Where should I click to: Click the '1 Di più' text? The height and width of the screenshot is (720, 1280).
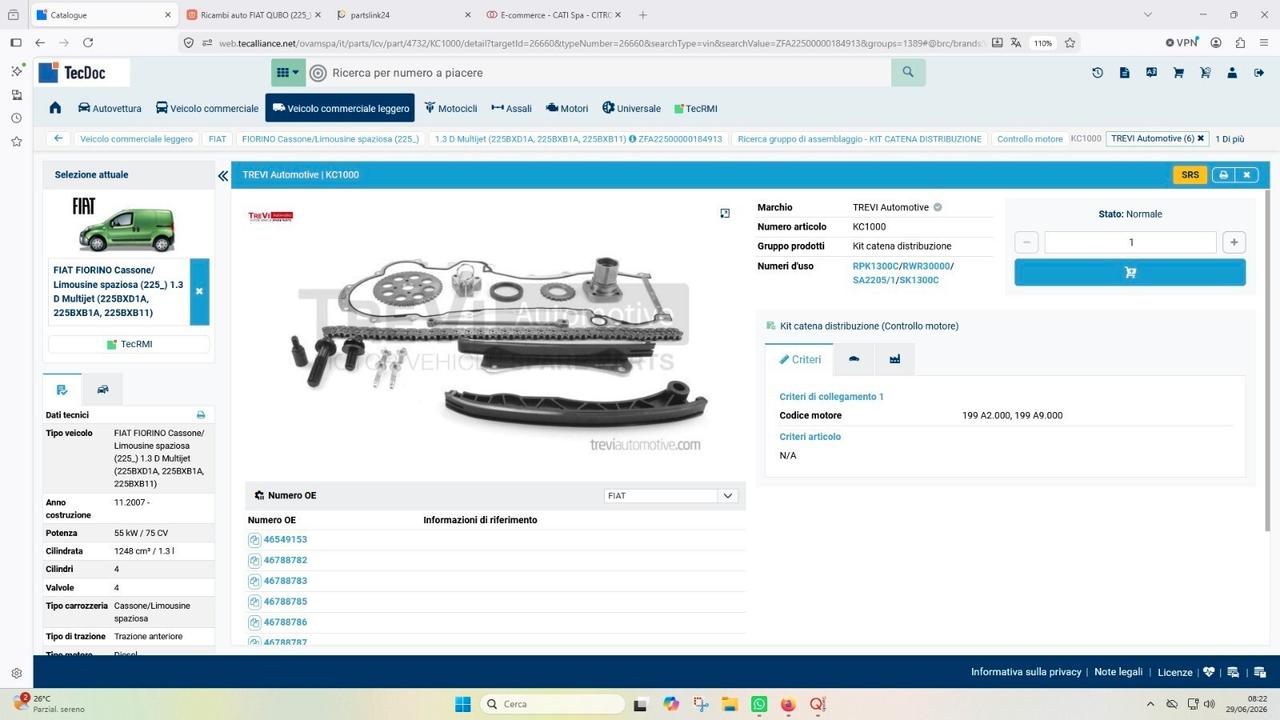point(1230,139)
